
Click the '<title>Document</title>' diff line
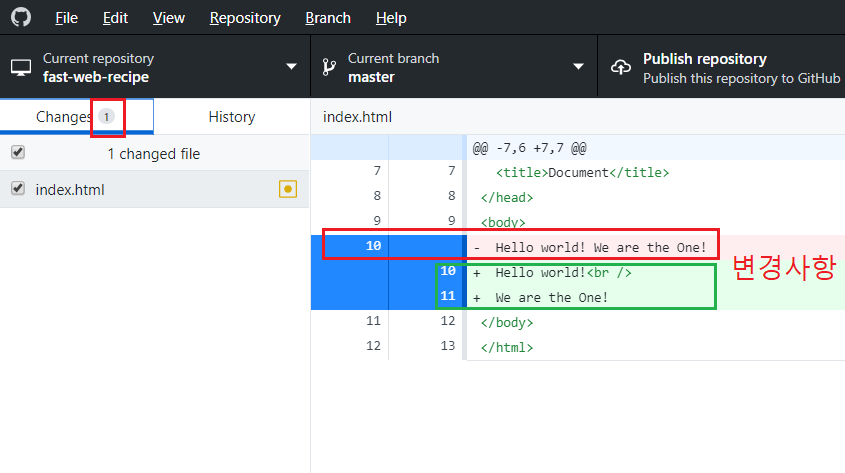(x=582, y=172)
